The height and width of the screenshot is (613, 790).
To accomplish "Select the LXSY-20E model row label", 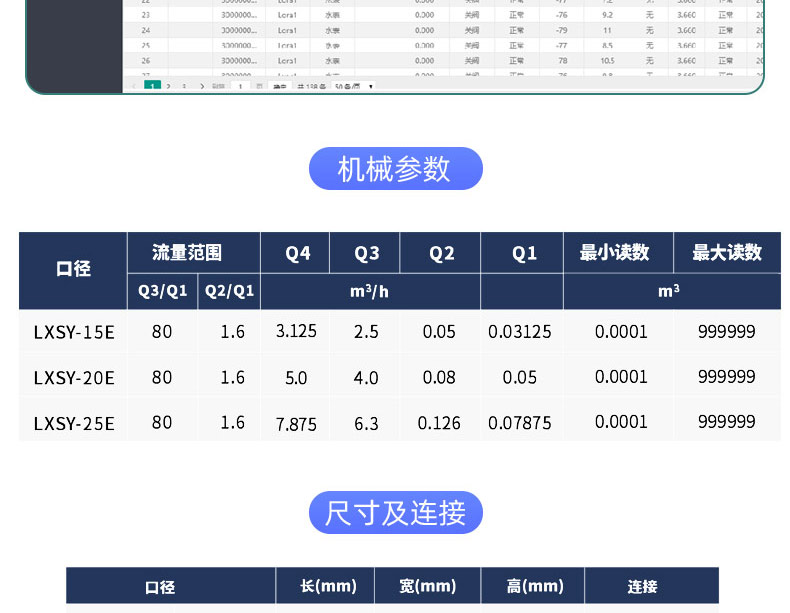I will tap(74, 378).
